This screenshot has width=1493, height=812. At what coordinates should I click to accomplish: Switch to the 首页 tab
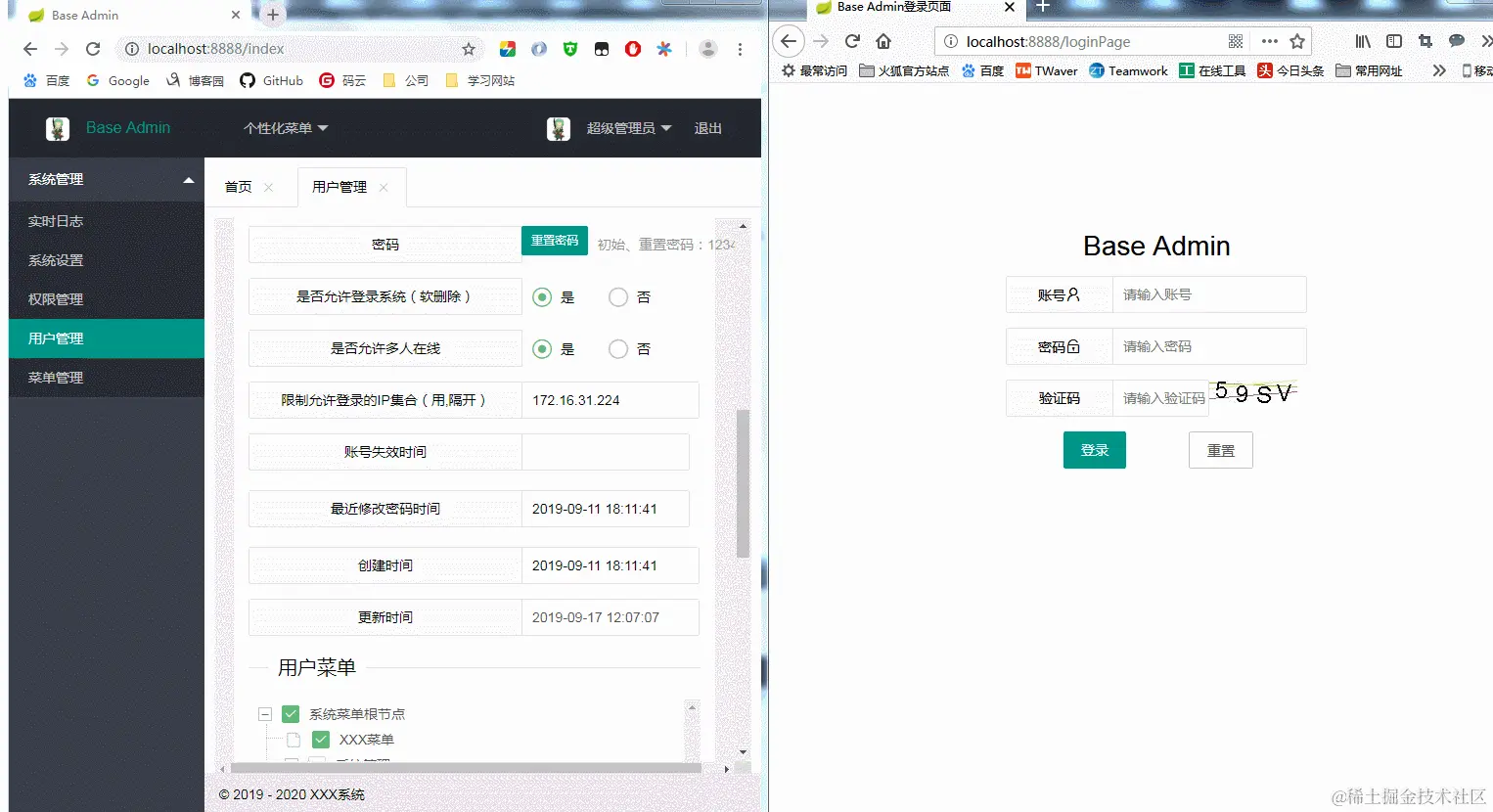click(239, 187)
